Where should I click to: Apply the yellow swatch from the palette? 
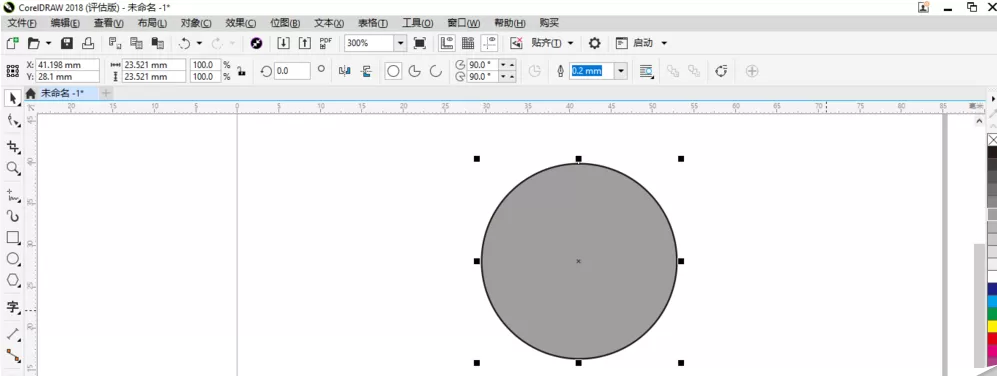coord(992,326)
